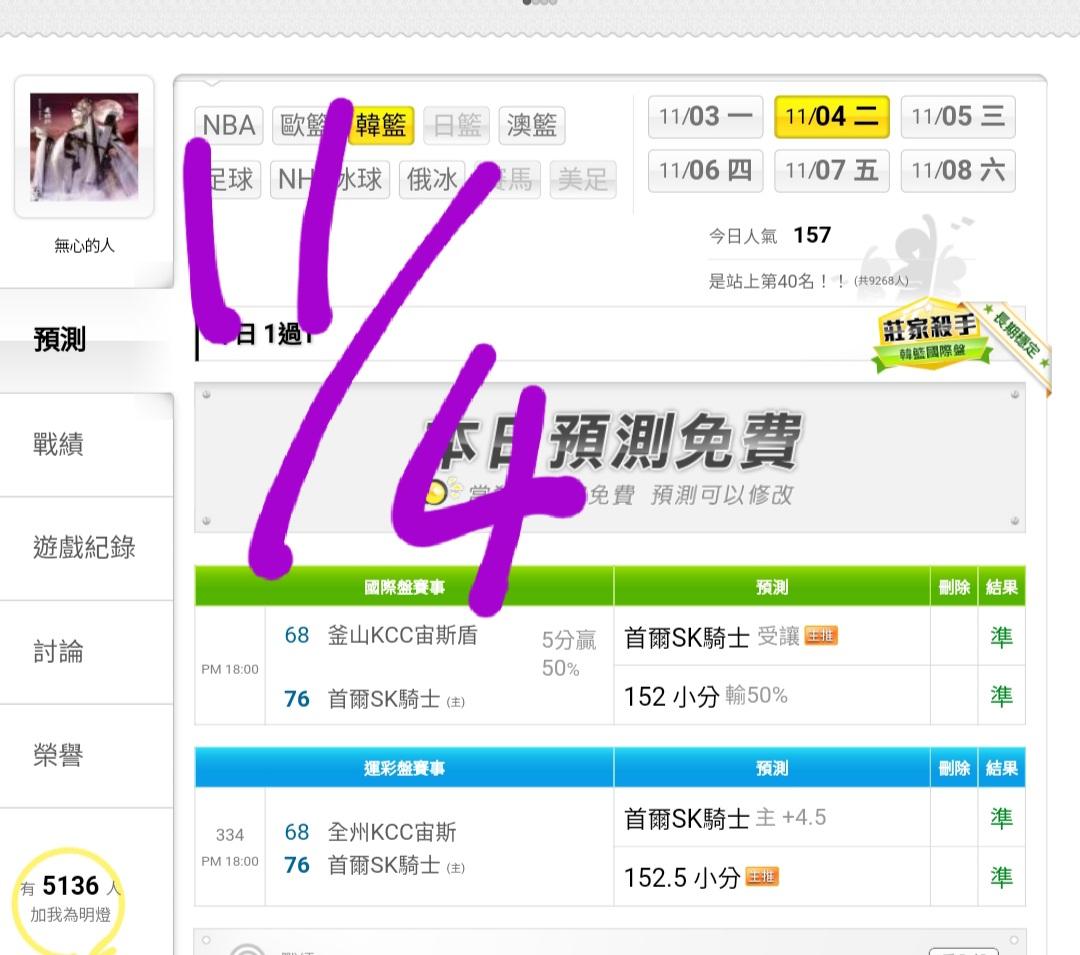Viewport: 1080px width, 955px height.
Task: Switch to the 韓籃 league tab
Action: click(382, 125)
